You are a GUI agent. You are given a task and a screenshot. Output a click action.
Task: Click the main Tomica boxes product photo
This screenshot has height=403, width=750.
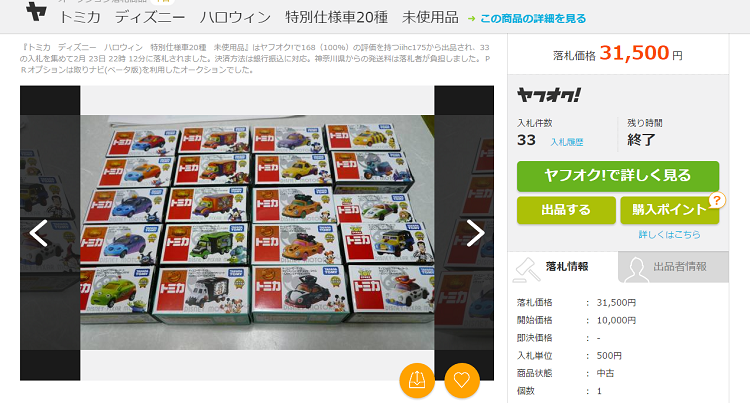257,232
